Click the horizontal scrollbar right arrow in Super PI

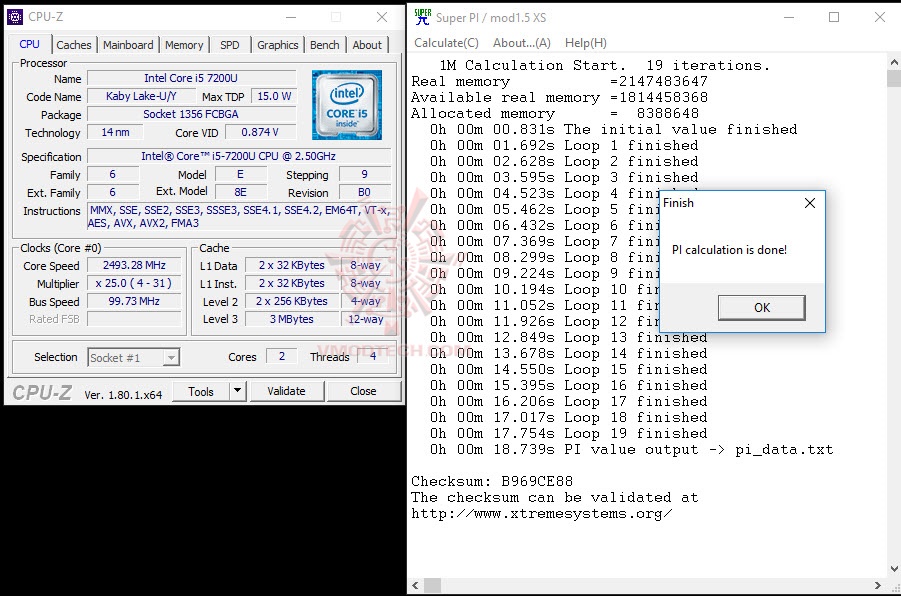[878, 586]
